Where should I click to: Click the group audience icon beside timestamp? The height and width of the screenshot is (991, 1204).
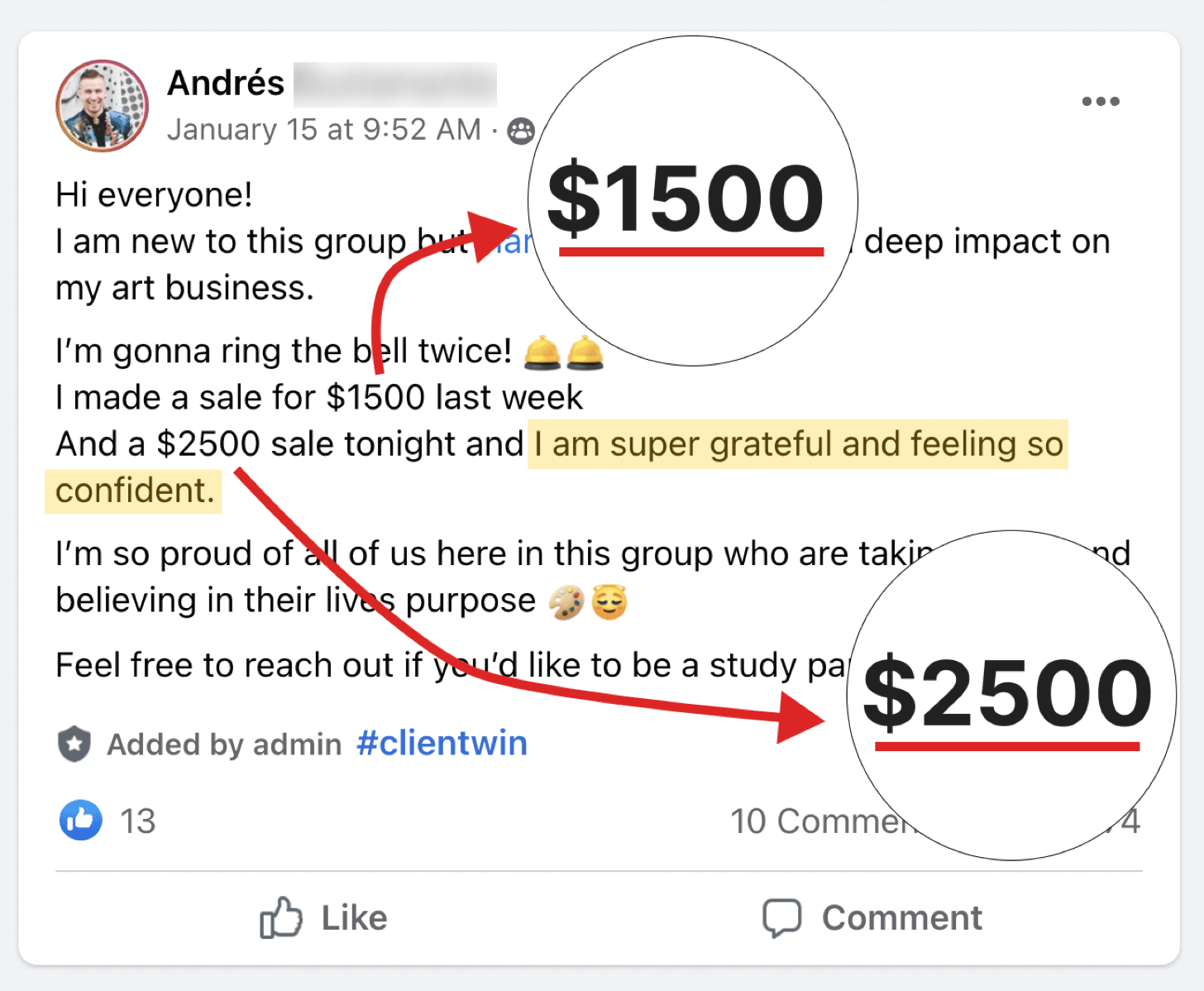coord(521,131)
